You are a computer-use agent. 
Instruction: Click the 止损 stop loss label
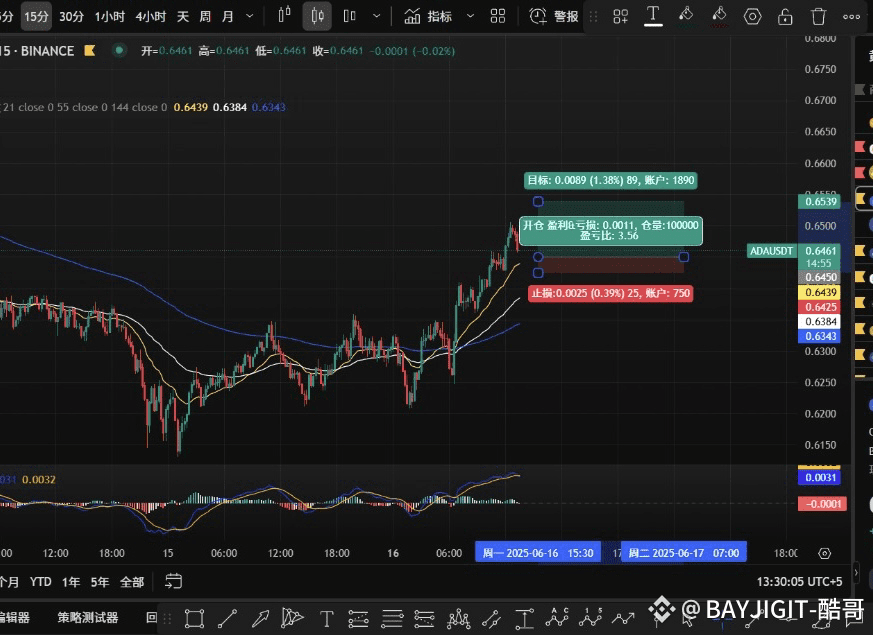tap(611, 293)
